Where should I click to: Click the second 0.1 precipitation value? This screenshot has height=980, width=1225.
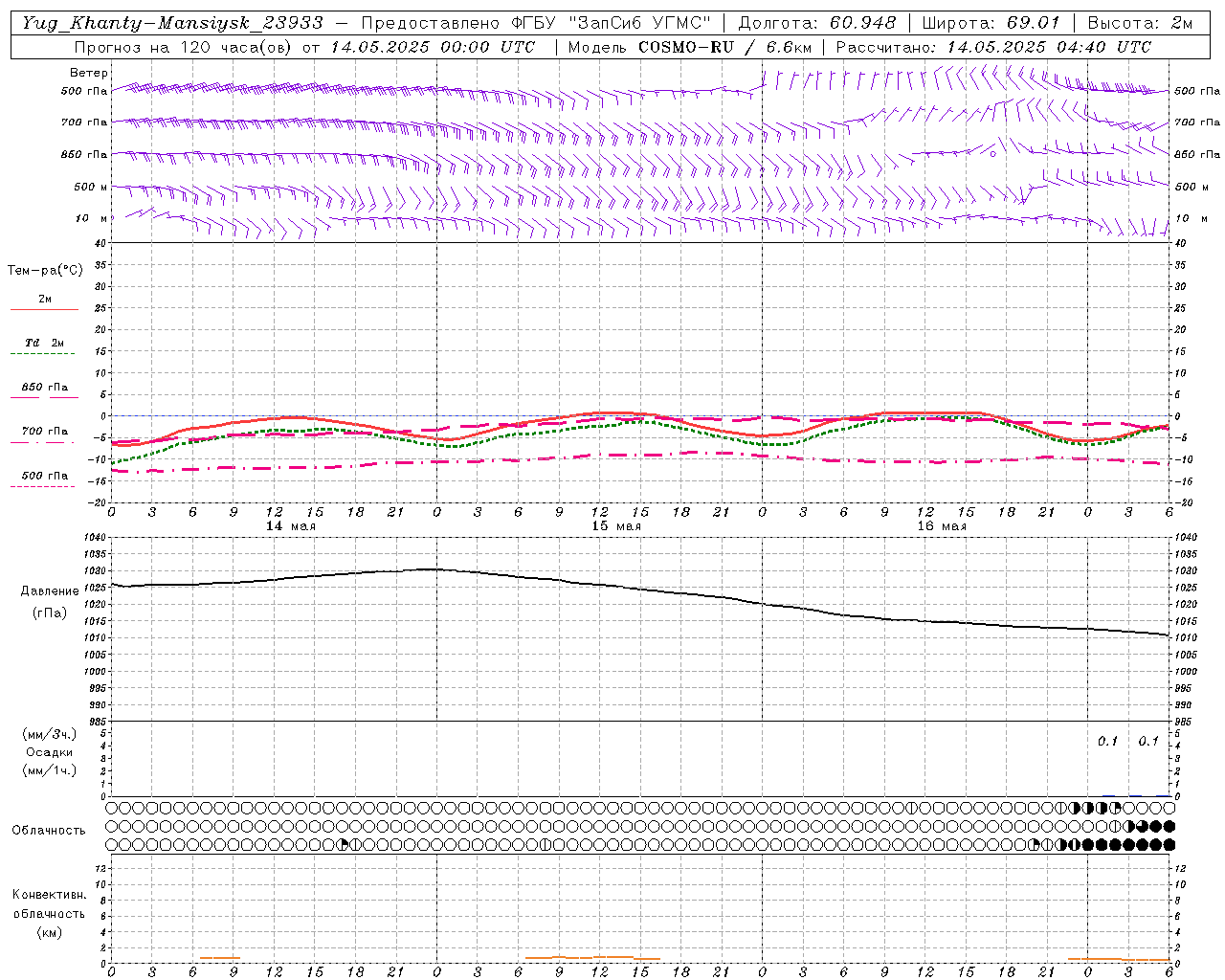click(x=1148, y=742)
